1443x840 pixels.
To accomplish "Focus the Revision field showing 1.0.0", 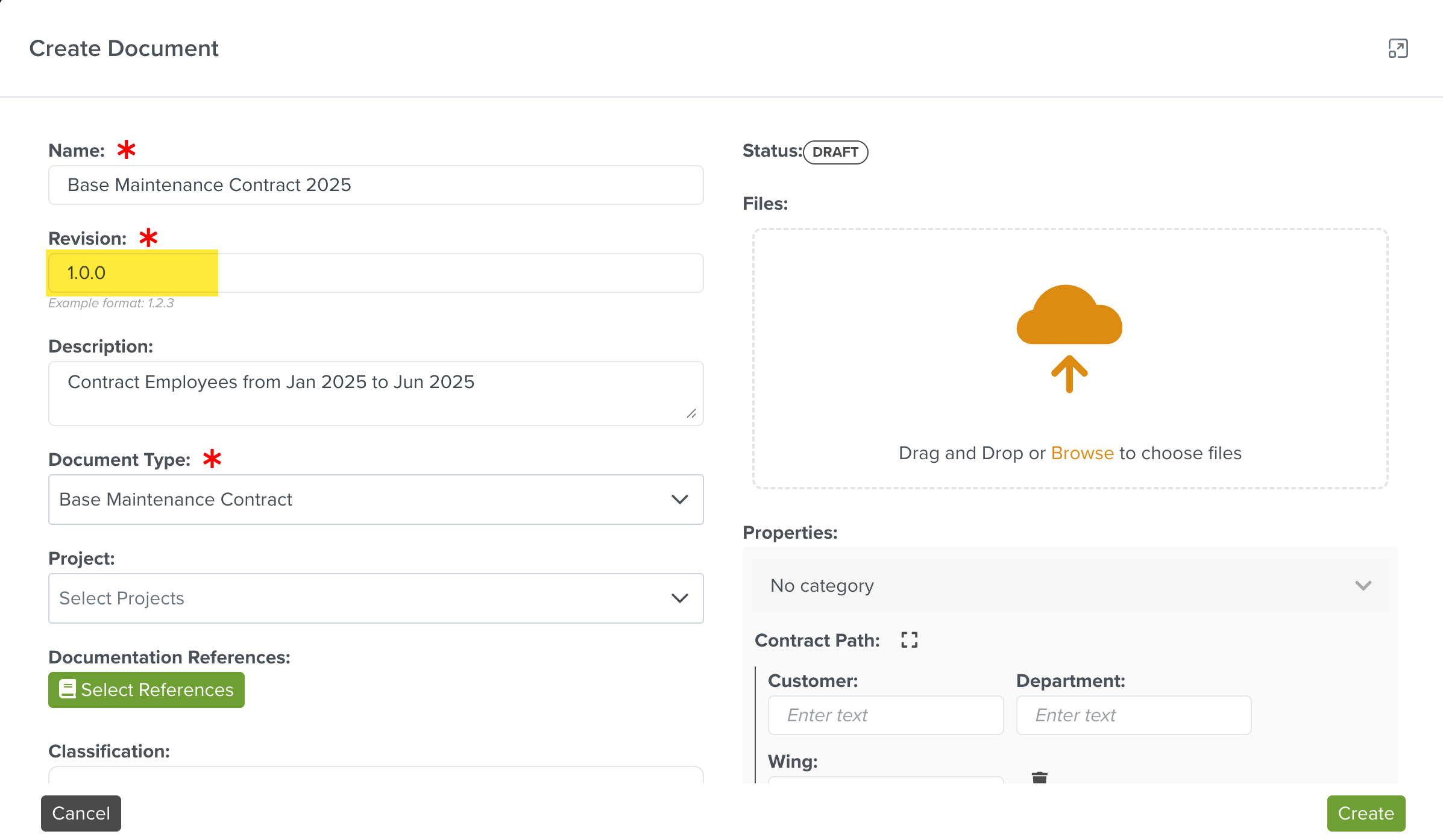I will click(376, 273).
